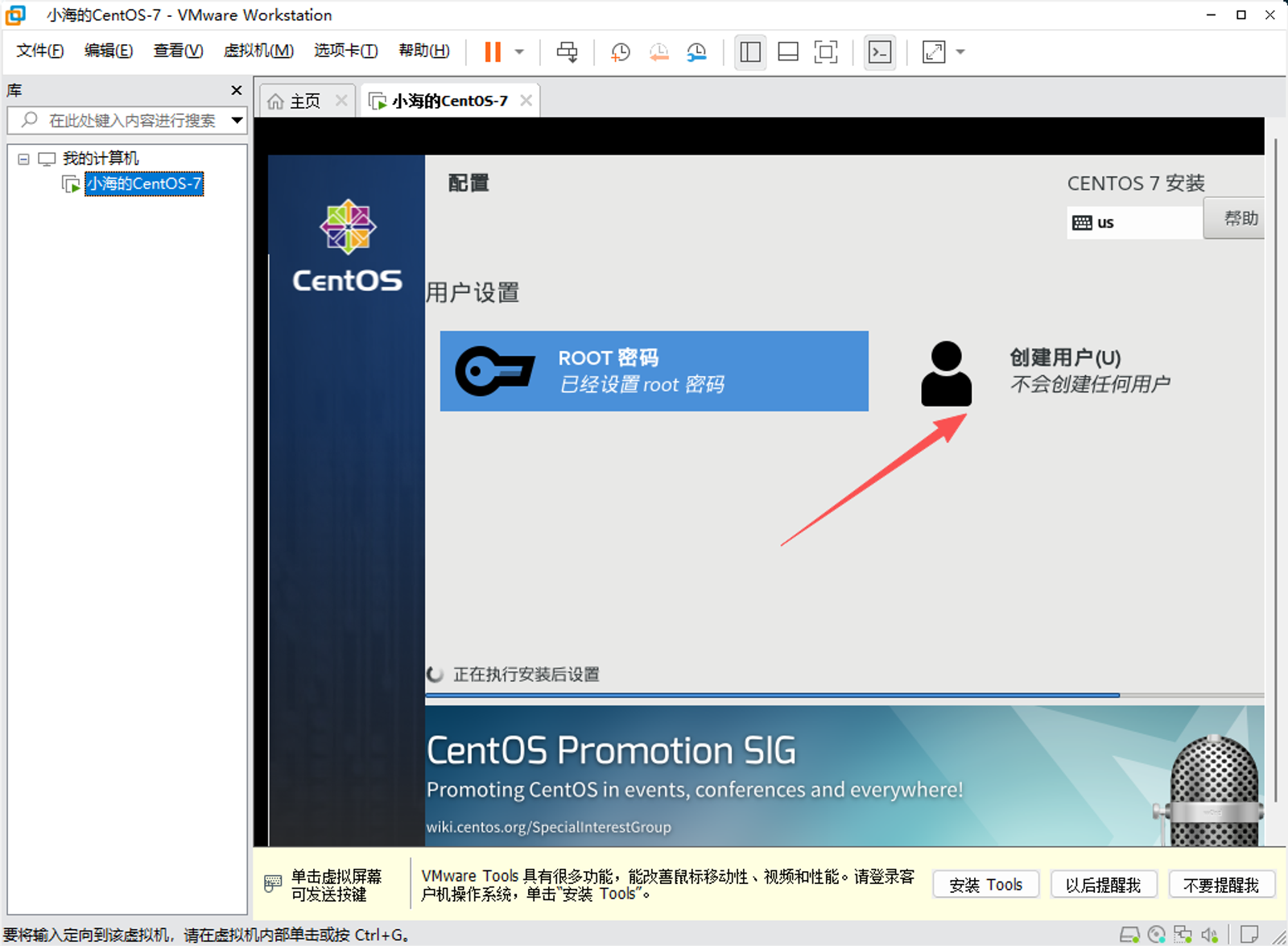
Task: Enter full screen mode icon
Action: 826,52
